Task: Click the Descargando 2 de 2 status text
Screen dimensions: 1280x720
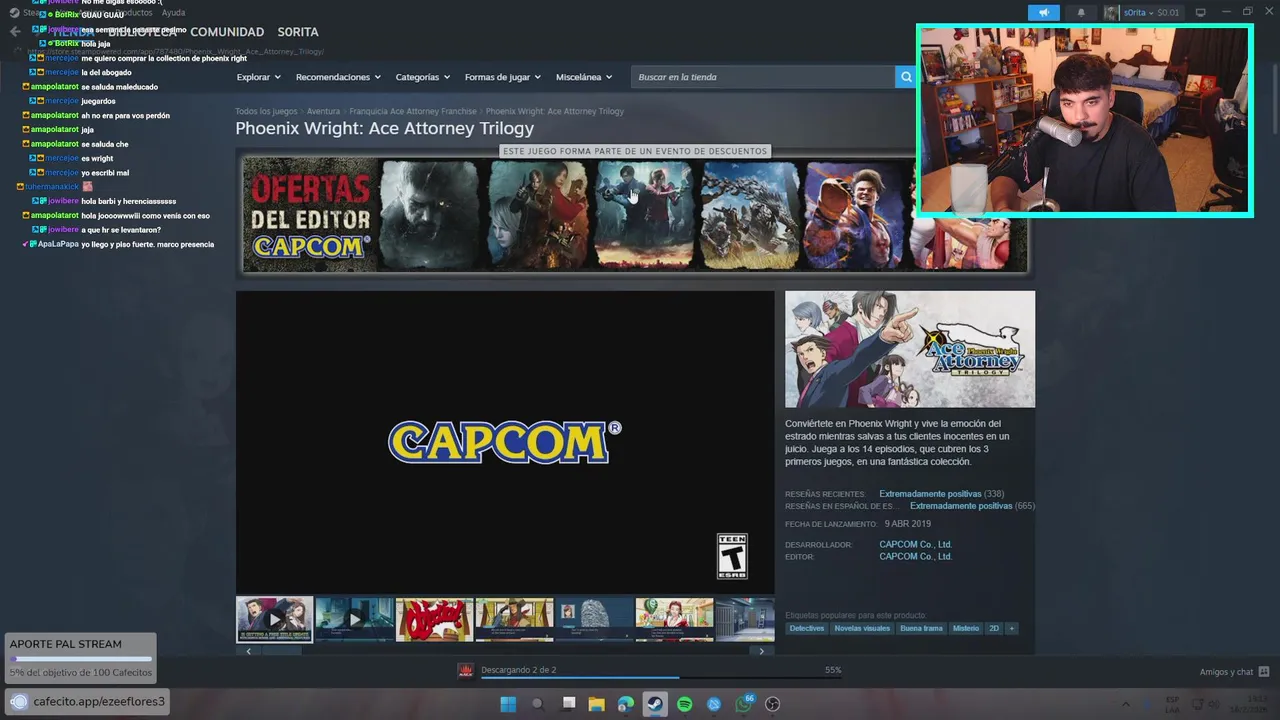Action: [518, 669]
